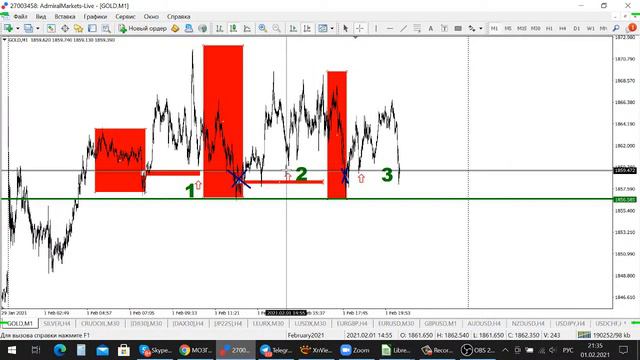Select the Fibonacci retracement tool

[x=417, y=28]
